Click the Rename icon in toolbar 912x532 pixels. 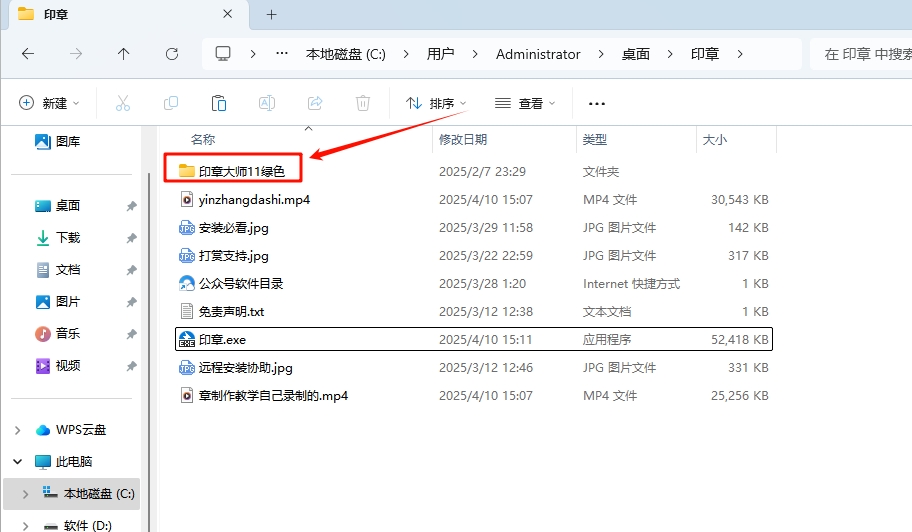point(266,103)
